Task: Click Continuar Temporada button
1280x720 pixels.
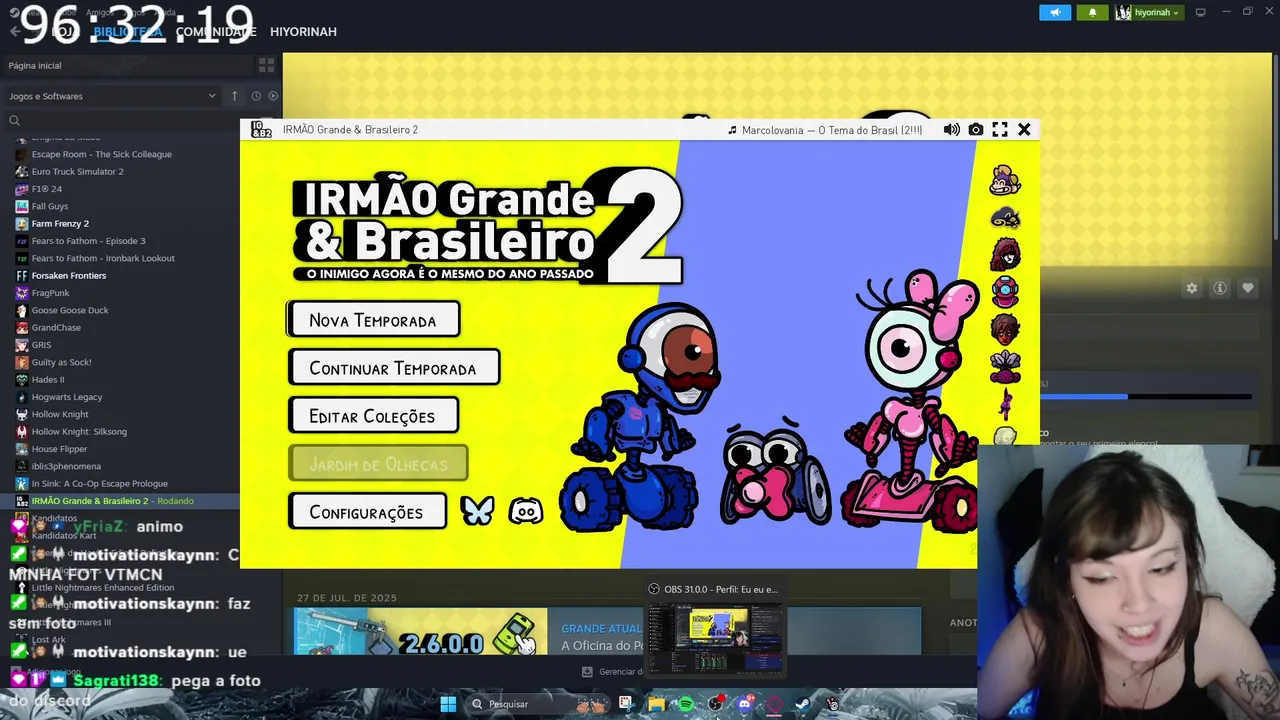Action: [x=393, y=368]
